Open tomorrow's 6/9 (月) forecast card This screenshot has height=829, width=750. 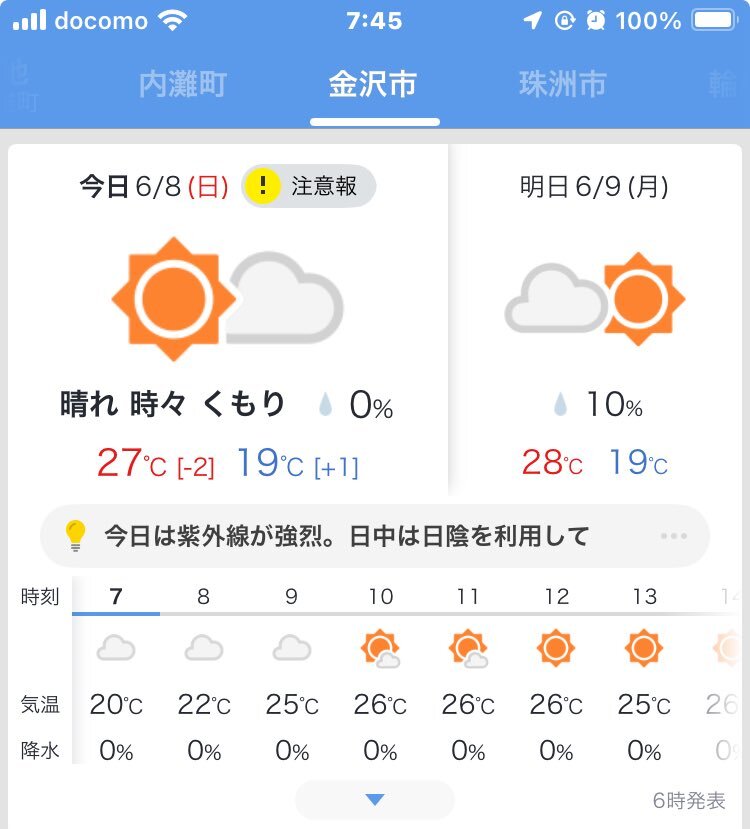pyautogui.click(x=595, y=320)
